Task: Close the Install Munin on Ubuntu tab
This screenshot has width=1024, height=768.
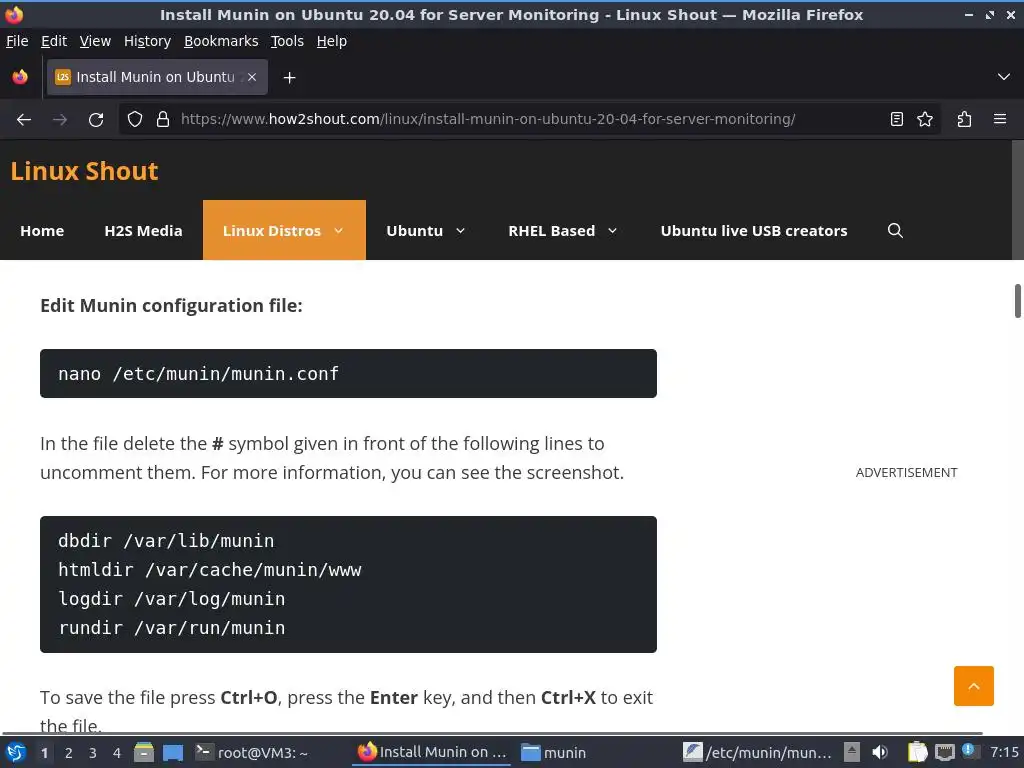Action: tap(251, 77)
